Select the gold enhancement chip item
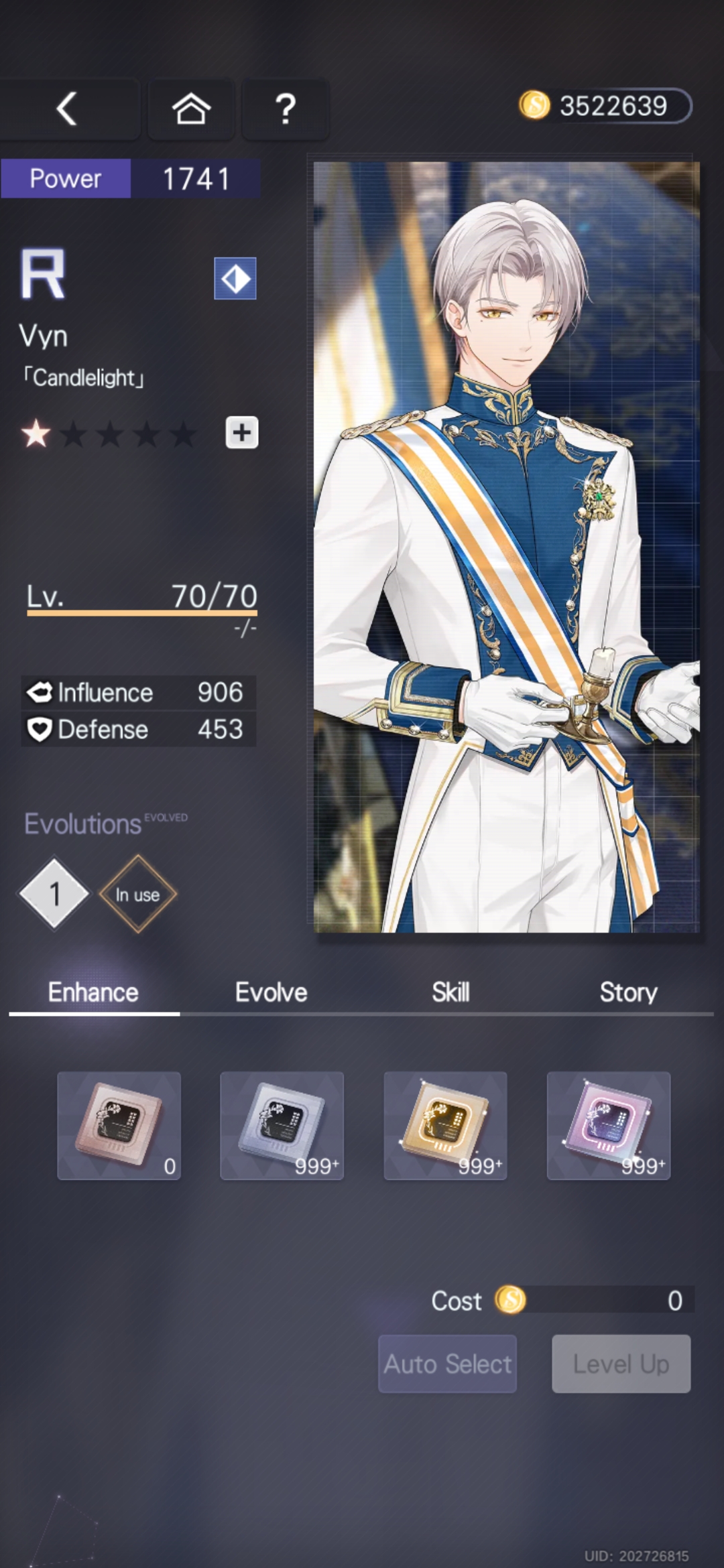The image size is (724, 1568). tap(445, 1126)
